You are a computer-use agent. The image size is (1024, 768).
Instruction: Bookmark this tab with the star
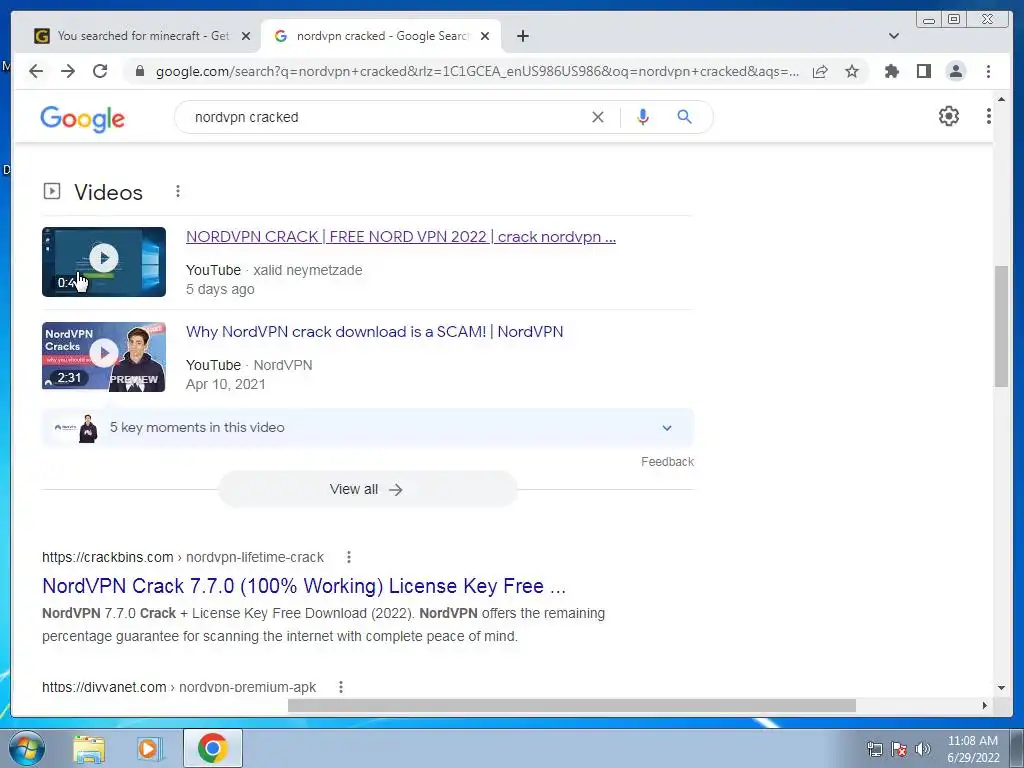[x=852, y=71]
